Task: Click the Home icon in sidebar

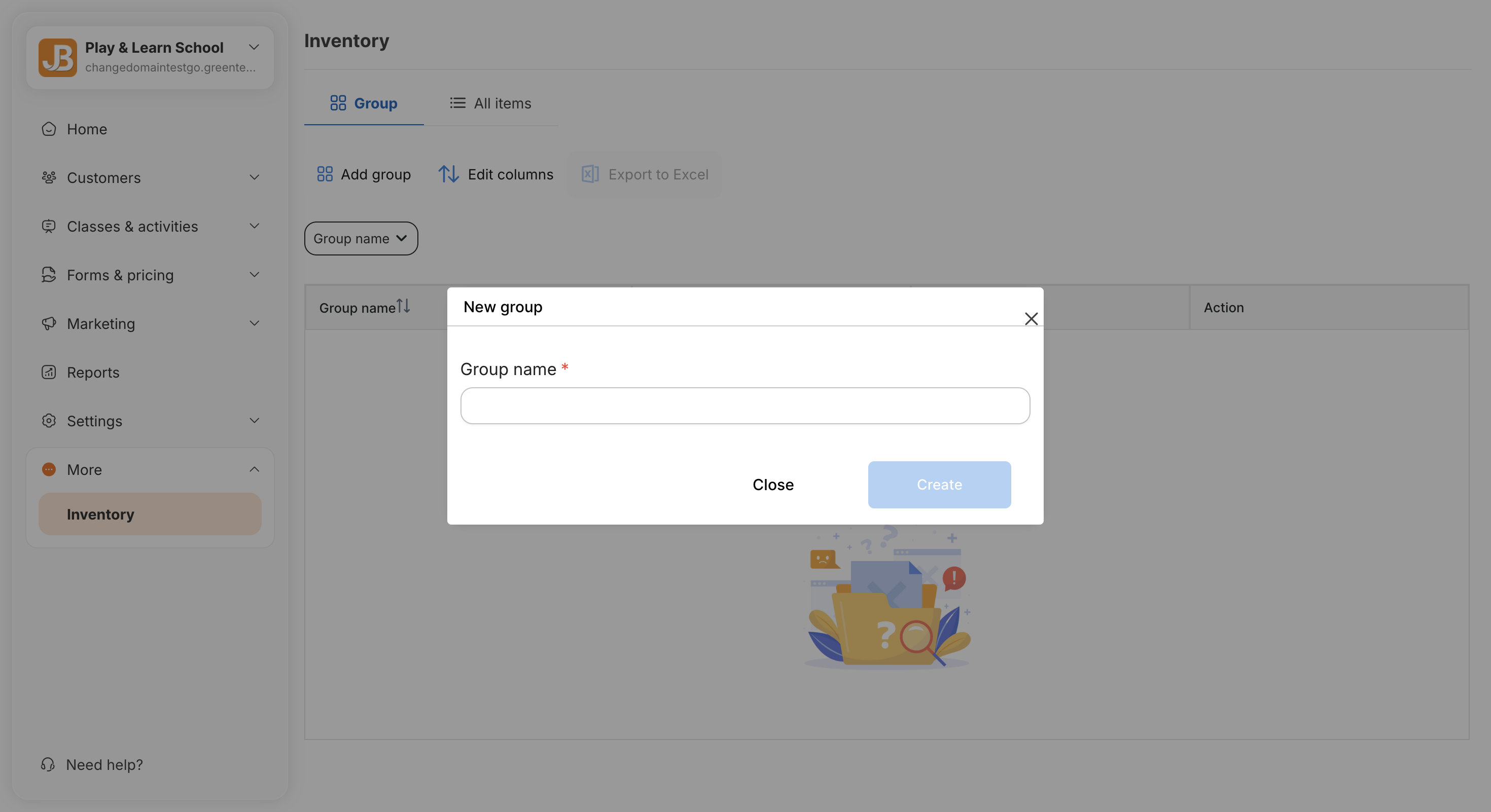Action: coord(49,129)
